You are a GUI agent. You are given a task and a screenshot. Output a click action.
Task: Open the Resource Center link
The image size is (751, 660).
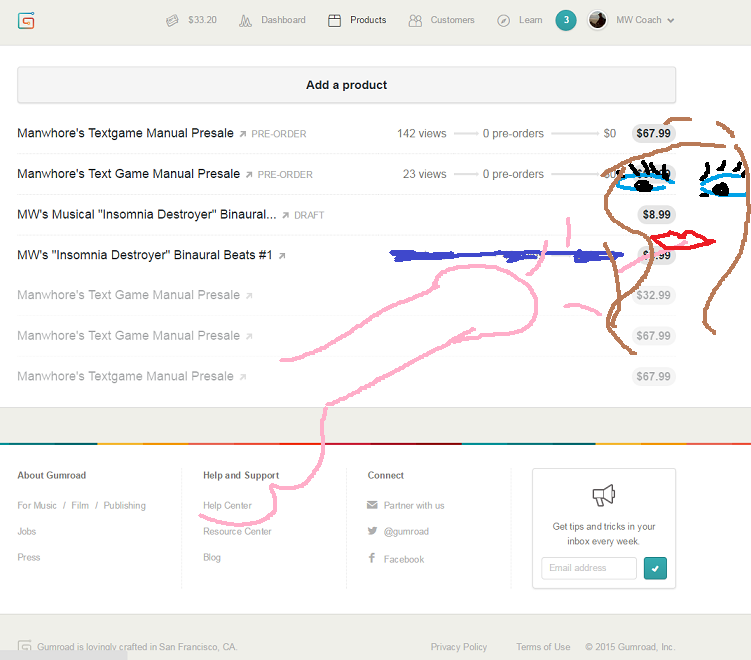pyautogui.click(x=237, y=532)
